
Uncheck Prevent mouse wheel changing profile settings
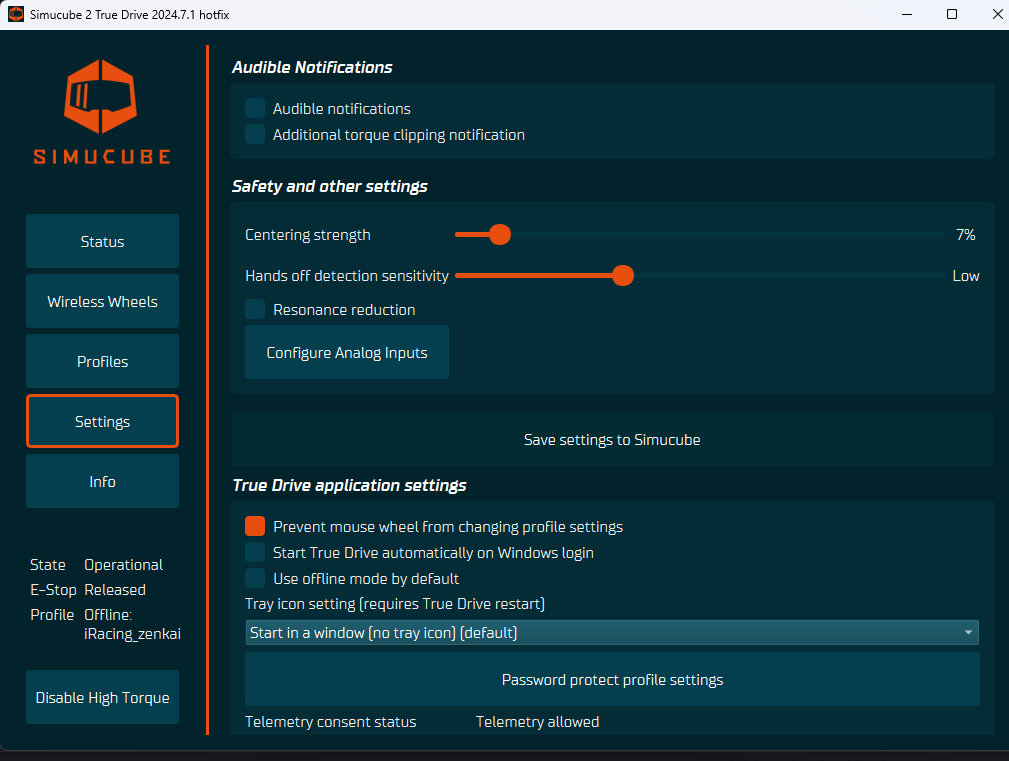point(256,526)
